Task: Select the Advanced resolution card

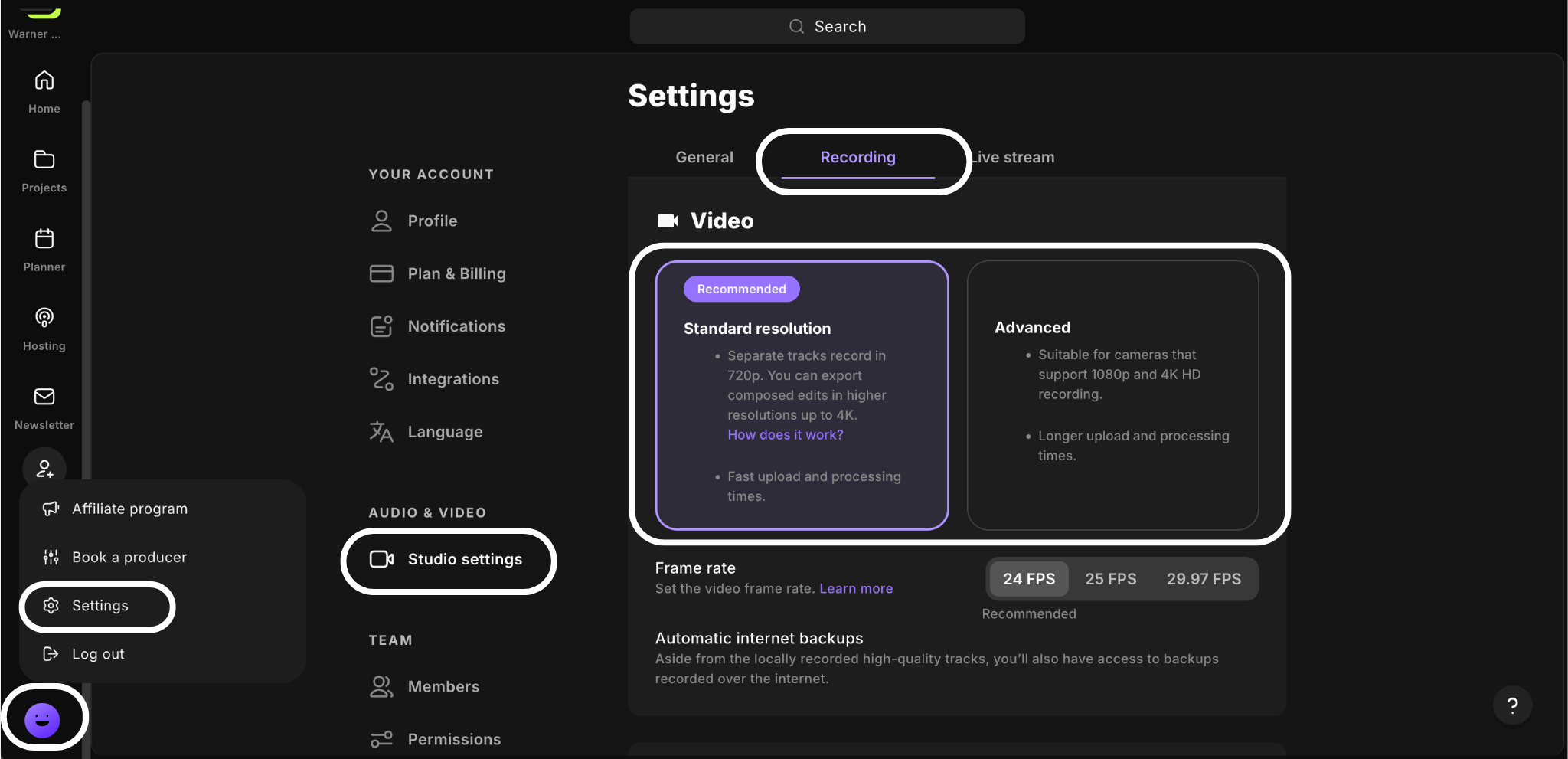Action: click(1112, 395)
